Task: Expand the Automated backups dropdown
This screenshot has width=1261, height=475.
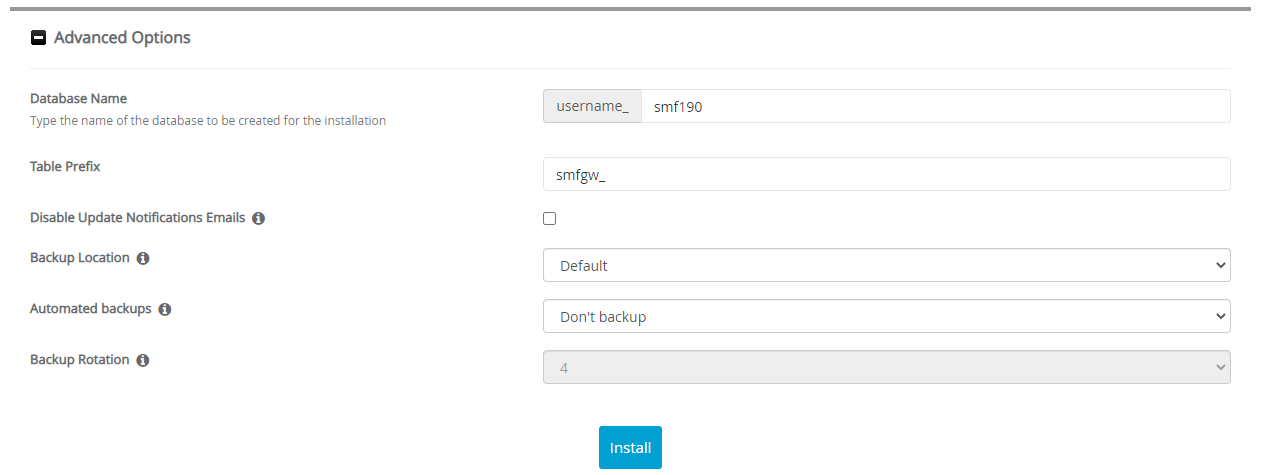Action: pyautogui.click(x=885, y=316)
